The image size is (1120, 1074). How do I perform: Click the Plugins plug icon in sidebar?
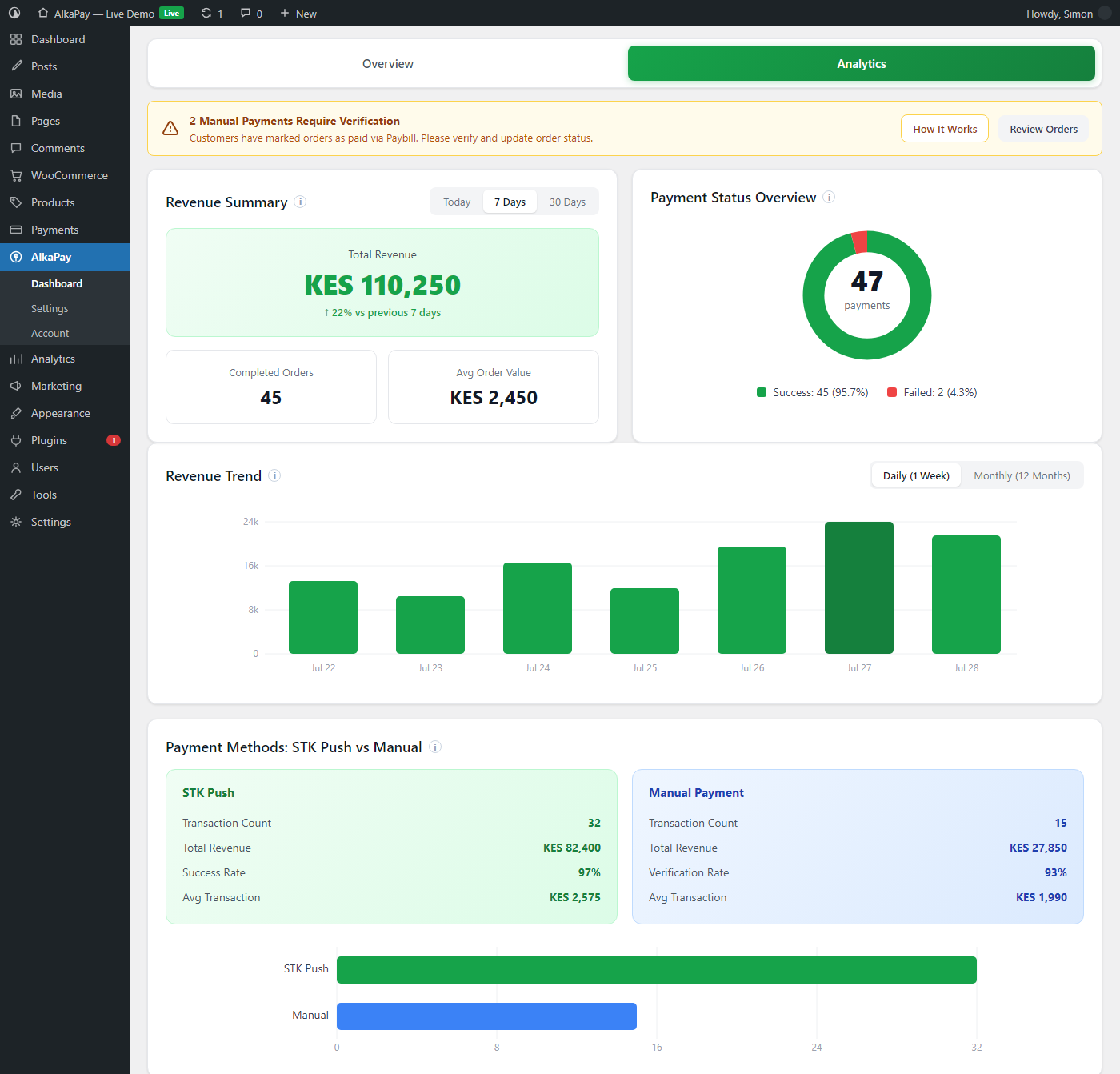coord(16,440)
